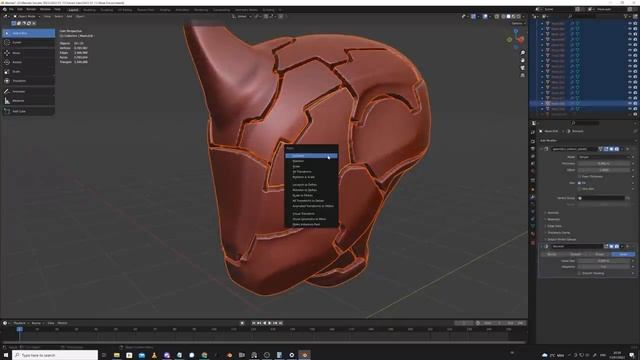
Task: Open the viewport Add menu
Action: (x=69, y=16)
